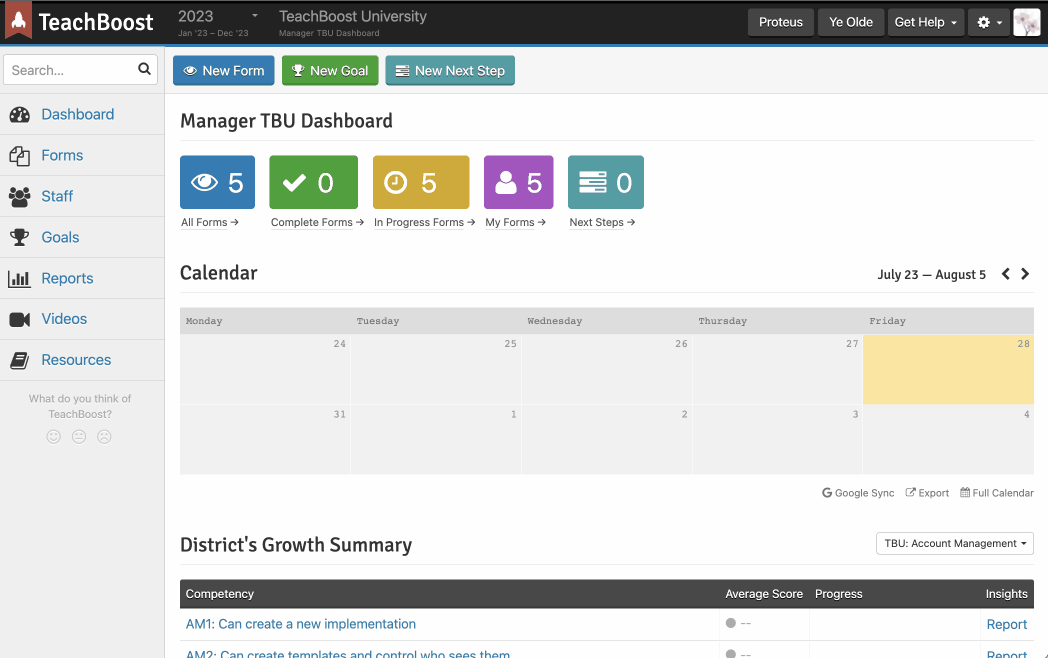1048x658 pixels.
Task: Open Reports in the sidebar menu
Action: (x=68, y=278)
